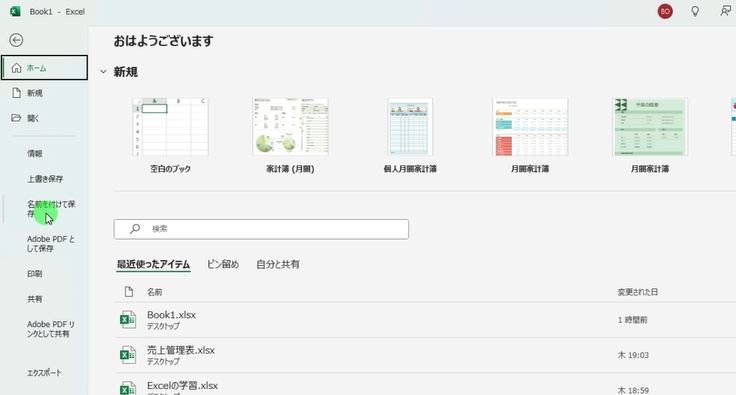Sort by 名前 column header
This screenshot has width=736, height=395.
[154, 292]
